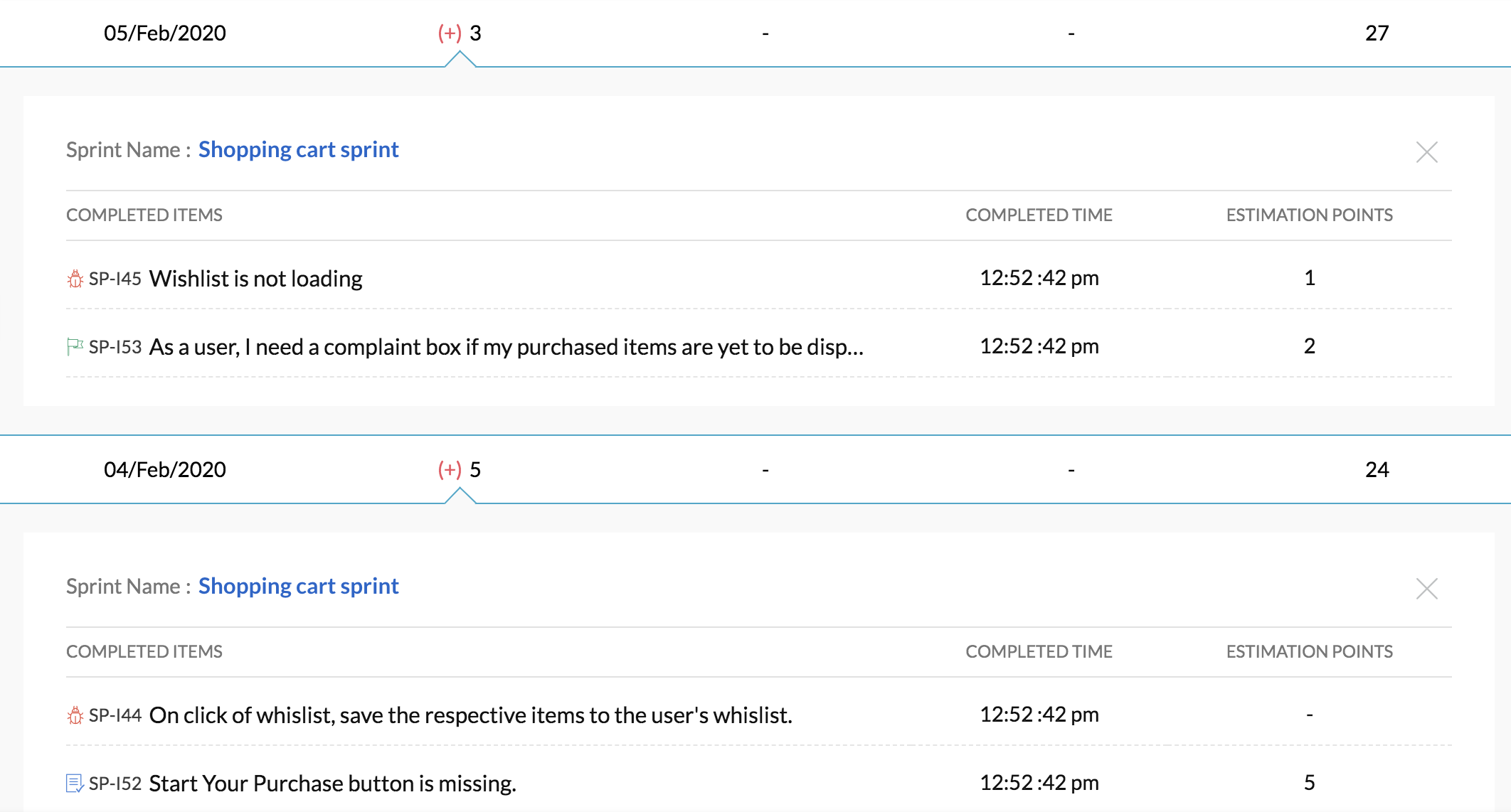This screenshot has width=1511, height=812.
Task: Click the story flag icon beside SP-I53
Action: coord(75,347)
